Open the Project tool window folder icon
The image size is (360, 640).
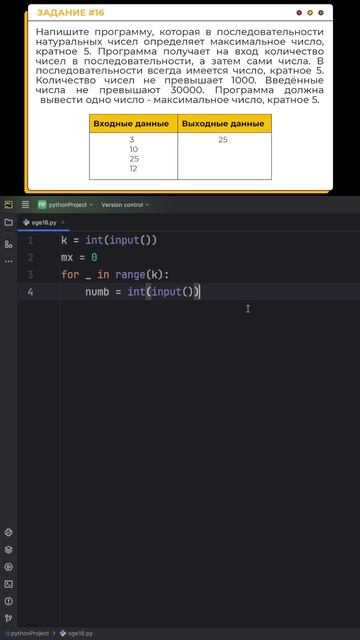(9, 222)
